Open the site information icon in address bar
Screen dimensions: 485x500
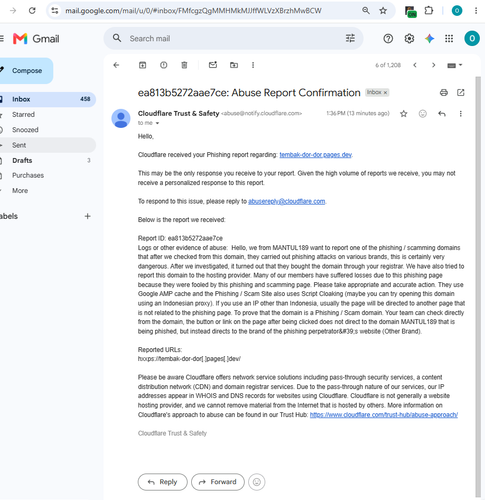pyautogui.click(x=55, y=11)
